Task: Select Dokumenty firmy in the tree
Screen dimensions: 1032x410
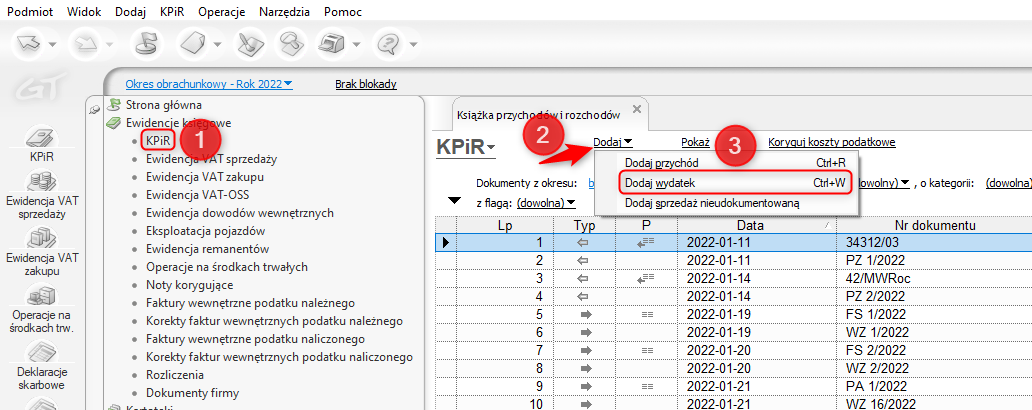Action: click(x=192, y=393)
